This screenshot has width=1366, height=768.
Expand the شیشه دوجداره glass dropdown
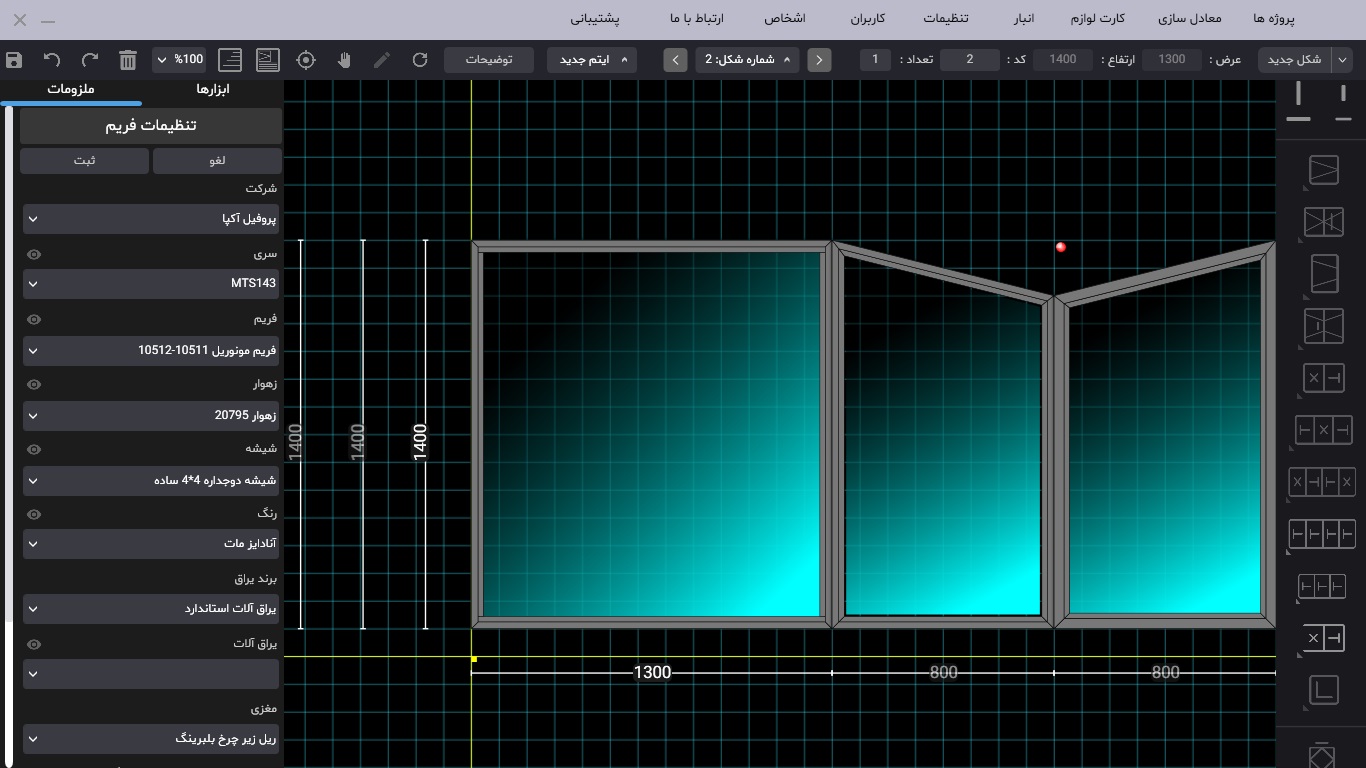tap(151, 481)
